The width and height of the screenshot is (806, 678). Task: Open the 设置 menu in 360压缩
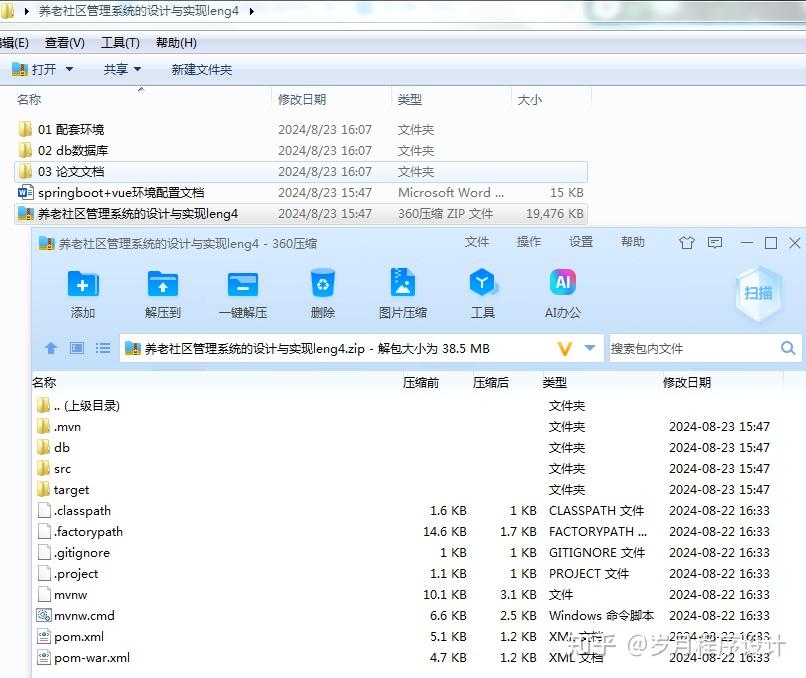(581, 242)
